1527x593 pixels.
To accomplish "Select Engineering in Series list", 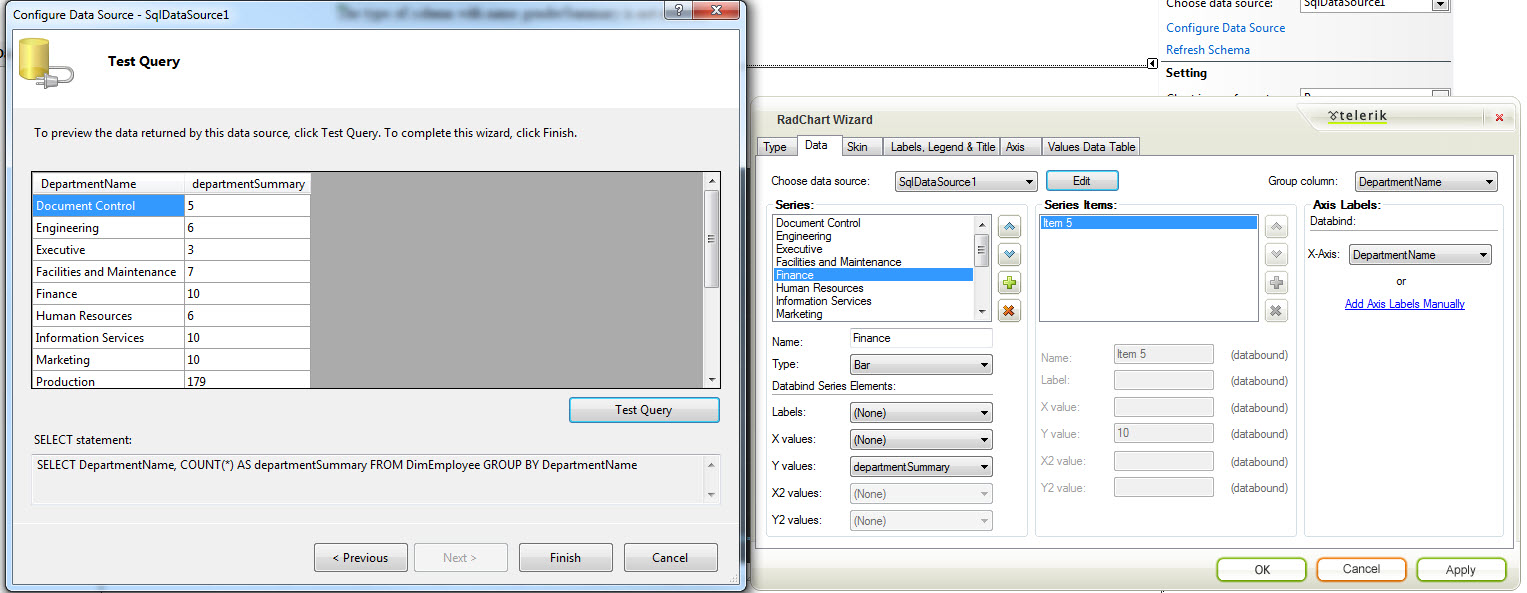I will [873, 236].
